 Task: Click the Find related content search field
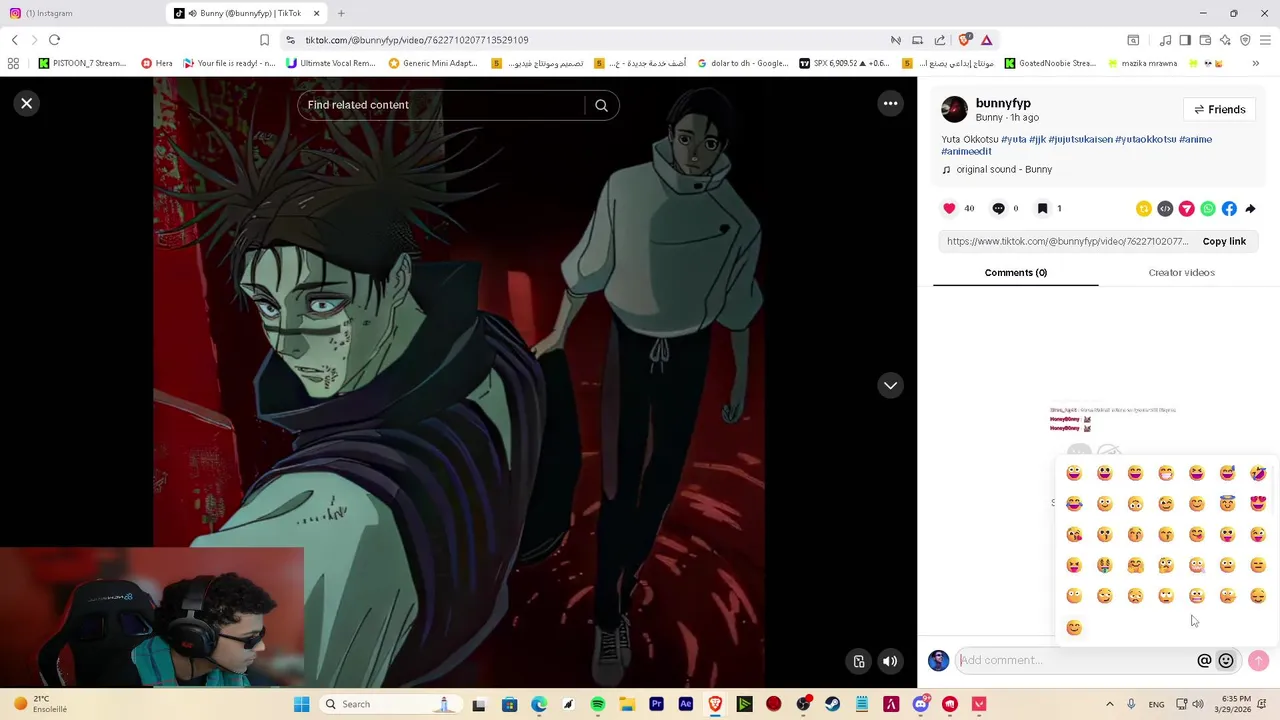(440, 105)
